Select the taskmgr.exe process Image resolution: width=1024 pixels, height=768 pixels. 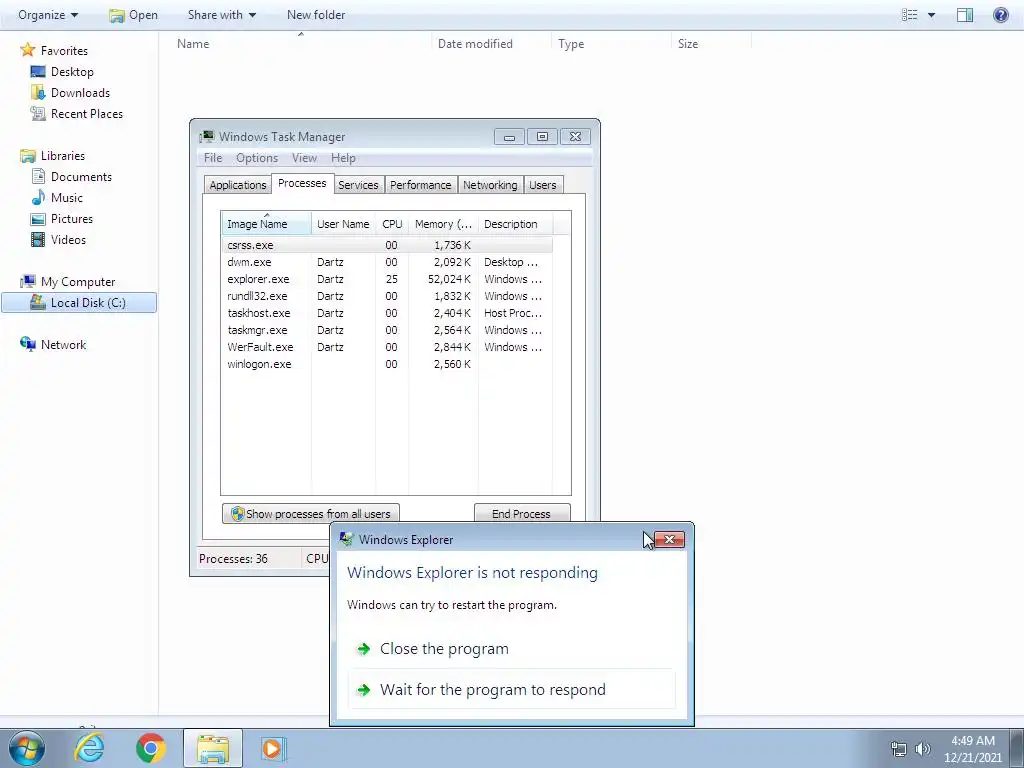(387, 330)
